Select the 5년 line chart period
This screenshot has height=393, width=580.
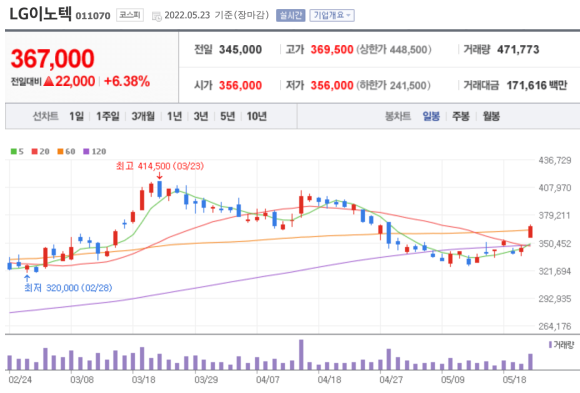click(227, 116)
